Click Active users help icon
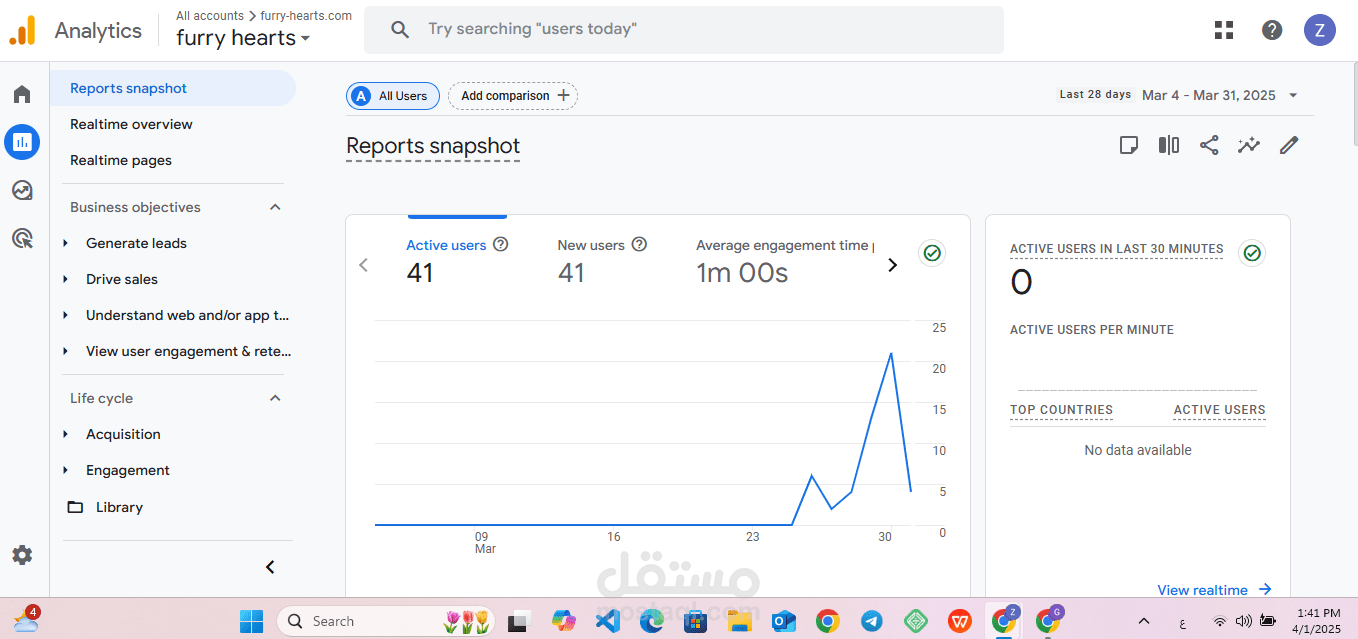This screenshot has height=639, width=1358. pos(501,244)
